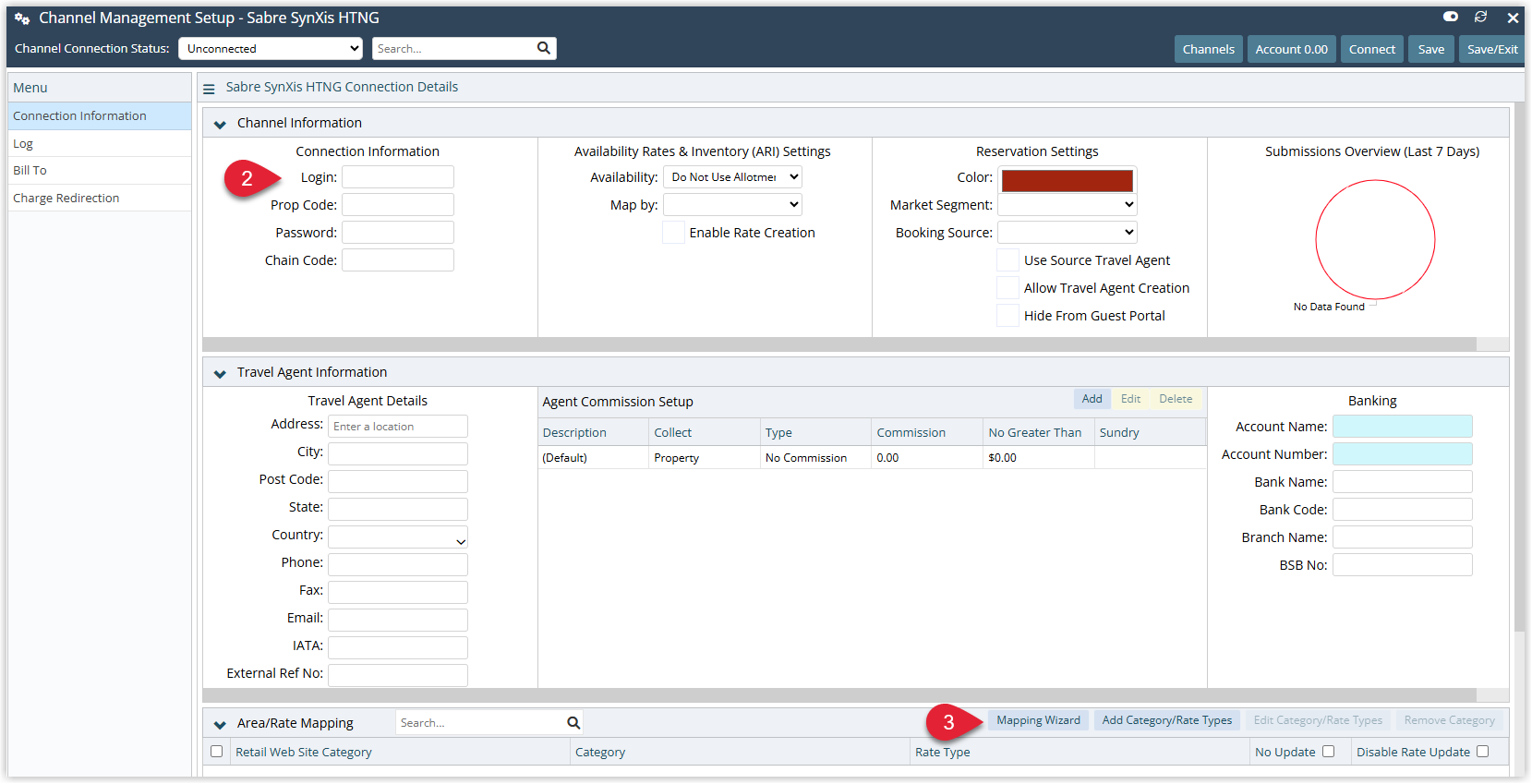The width and height of the screenshot is (1532, 784).
Task: Collapse the Travel Agent Information section
Action: pyautogui.click(x=220, y=373)
